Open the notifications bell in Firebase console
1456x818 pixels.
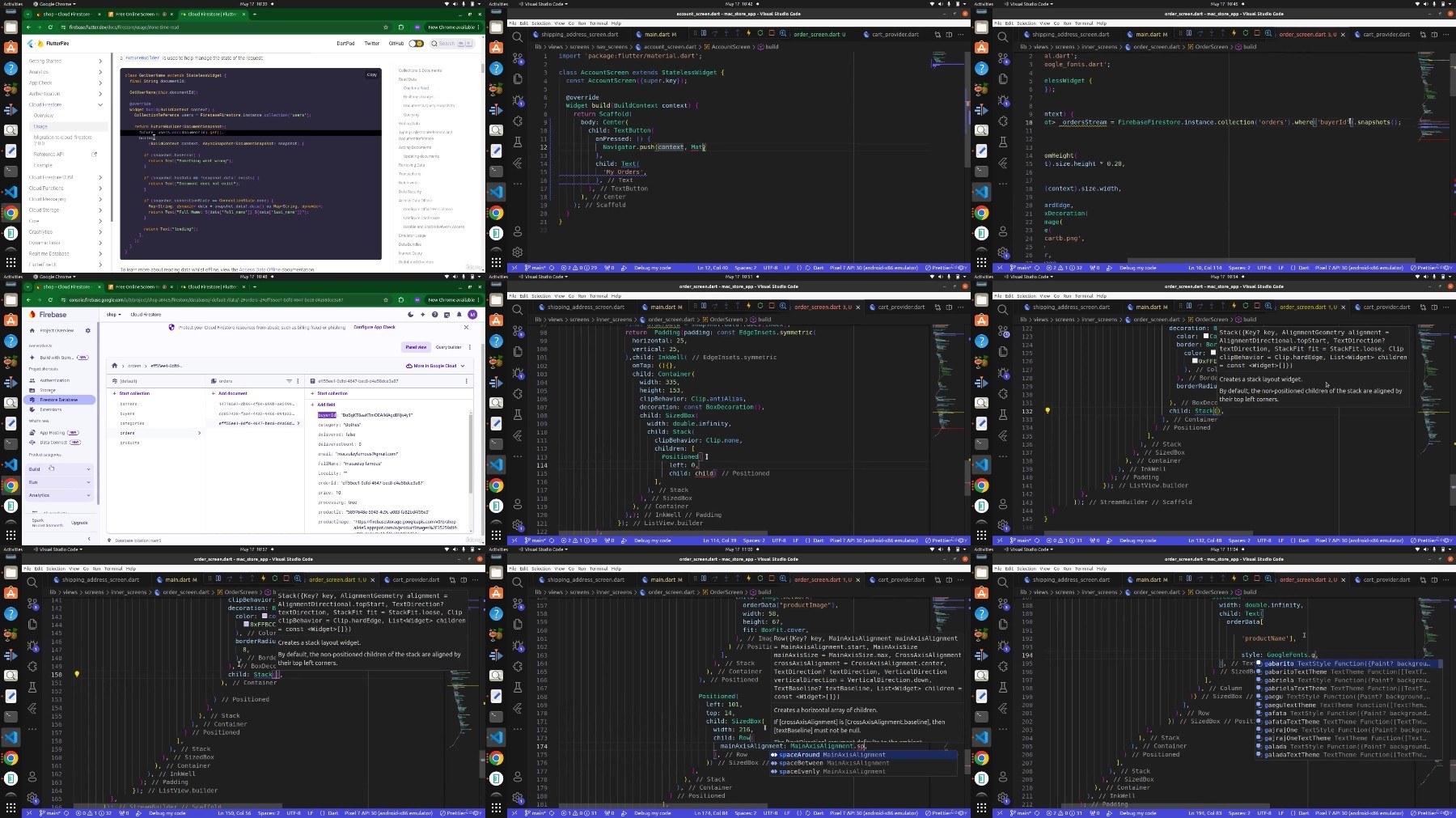[x=459, y=315]
